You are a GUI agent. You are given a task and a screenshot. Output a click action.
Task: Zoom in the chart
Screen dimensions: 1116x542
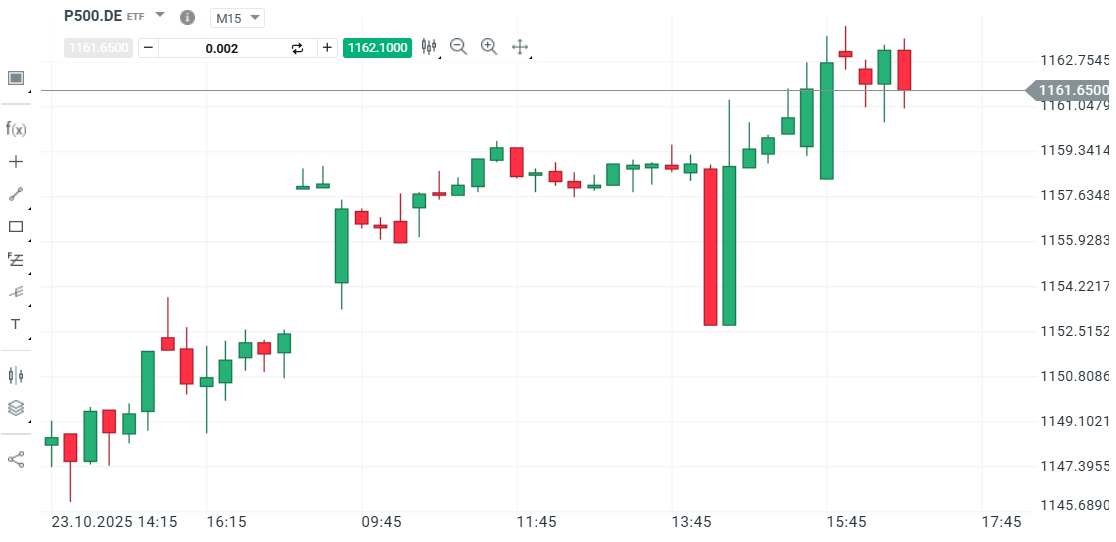pos(489,46)
